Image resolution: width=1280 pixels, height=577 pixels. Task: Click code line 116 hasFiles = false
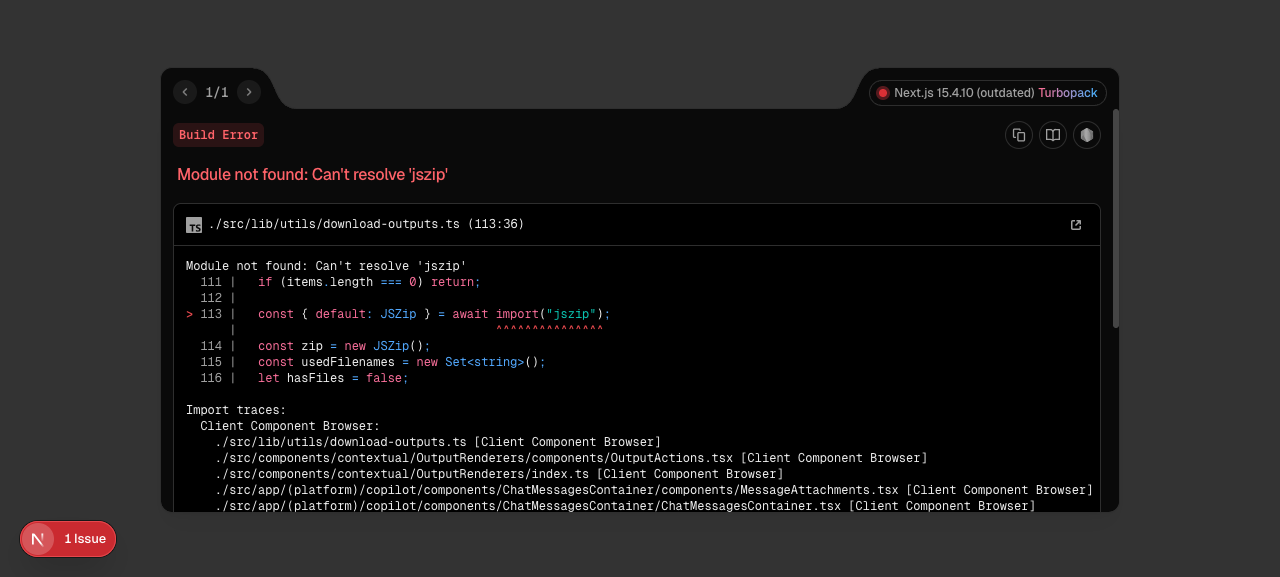(305, 378)
